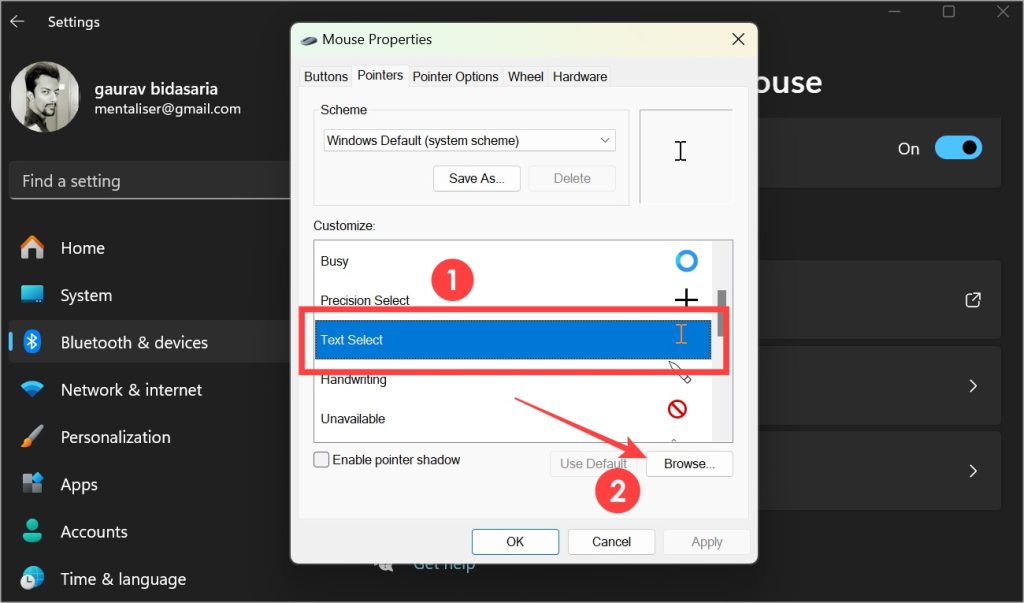Click the open-in-new-window icon in Settings
This screenshot has height=603, width=1024.
point(973,299)
